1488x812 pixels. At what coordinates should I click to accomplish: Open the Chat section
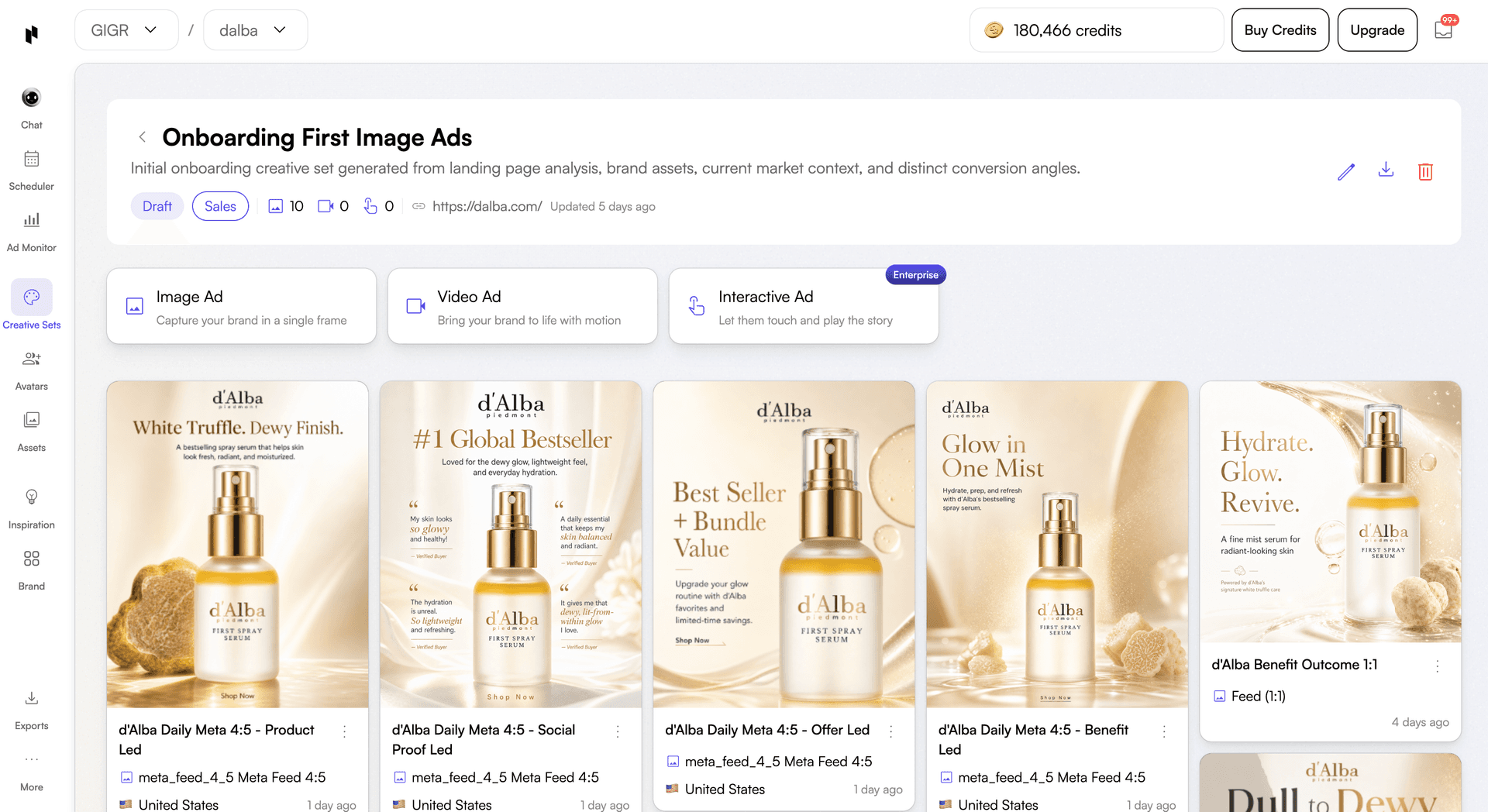click(x=31, y=108)
